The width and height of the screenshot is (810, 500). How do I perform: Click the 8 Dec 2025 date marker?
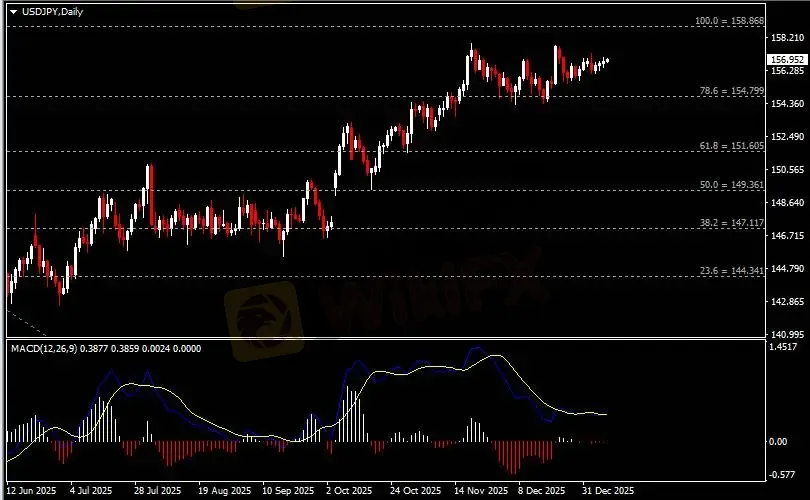[x=541, y=491]
